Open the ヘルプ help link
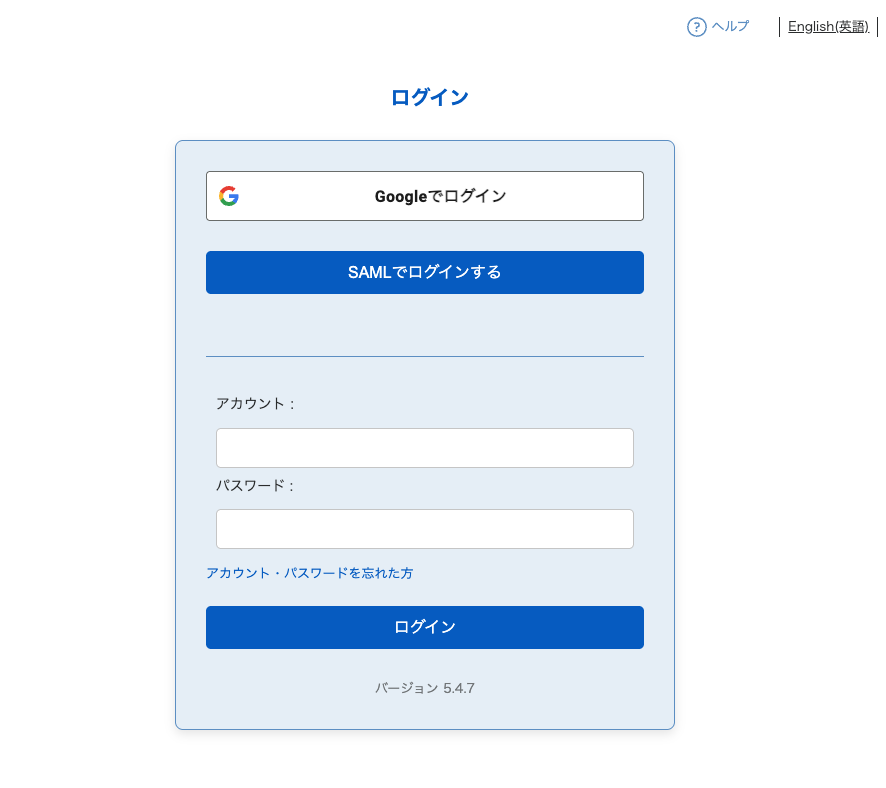The image size is (886, 788). click(730, 26)
